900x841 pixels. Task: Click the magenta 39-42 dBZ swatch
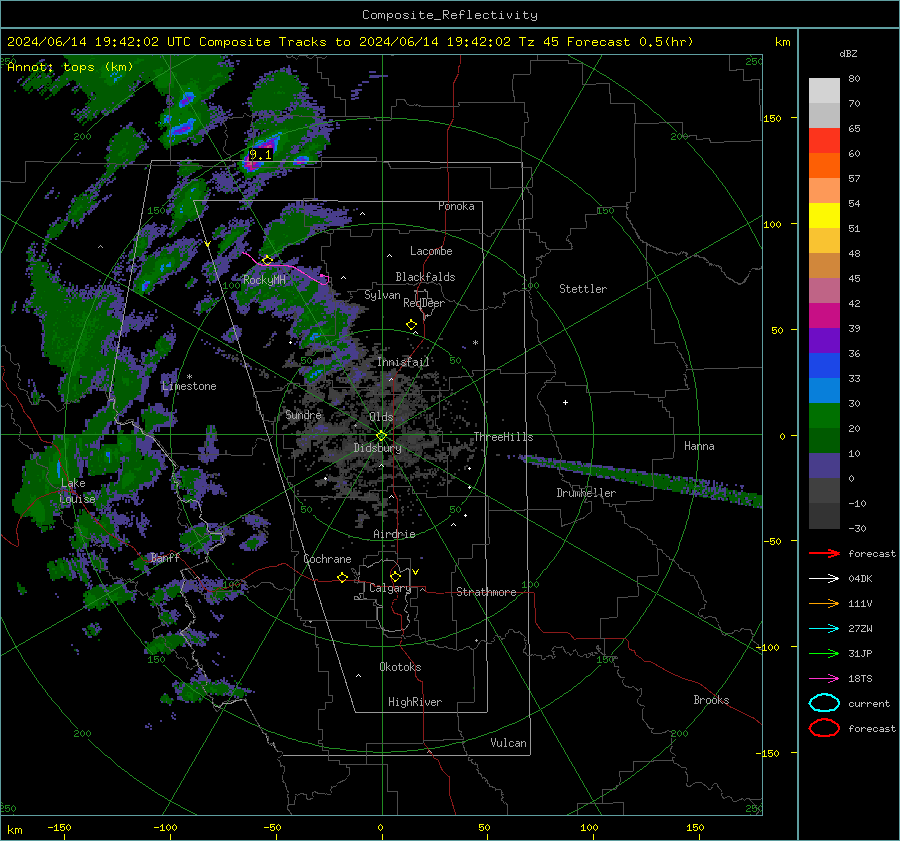click(824, 316)
